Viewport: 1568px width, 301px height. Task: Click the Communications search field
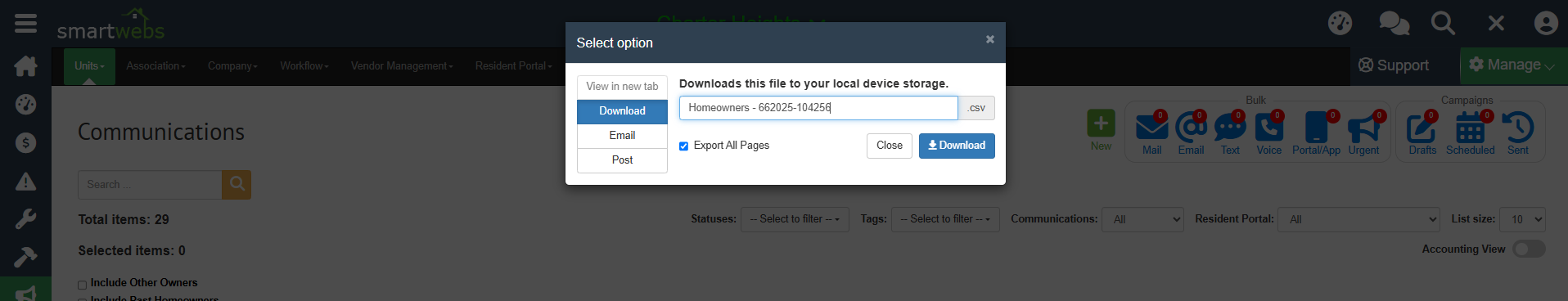pos(150,184)
